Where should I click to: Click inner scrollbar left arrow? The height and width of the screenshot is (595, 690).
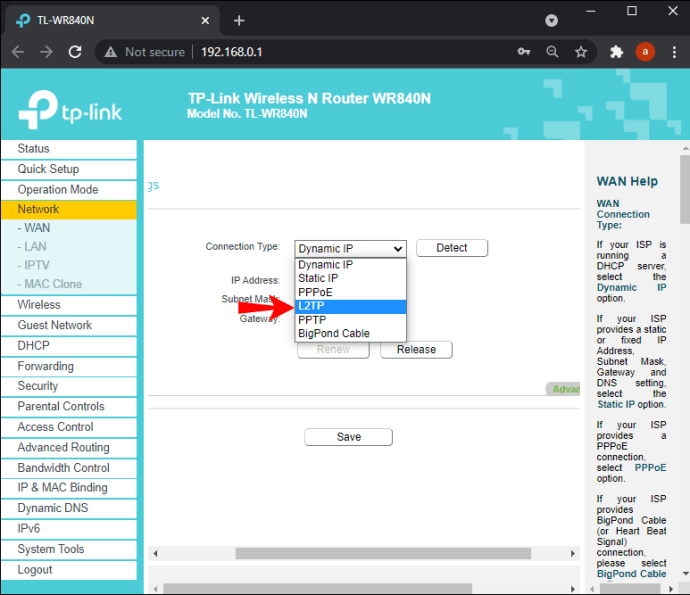[x=155, y=554]
